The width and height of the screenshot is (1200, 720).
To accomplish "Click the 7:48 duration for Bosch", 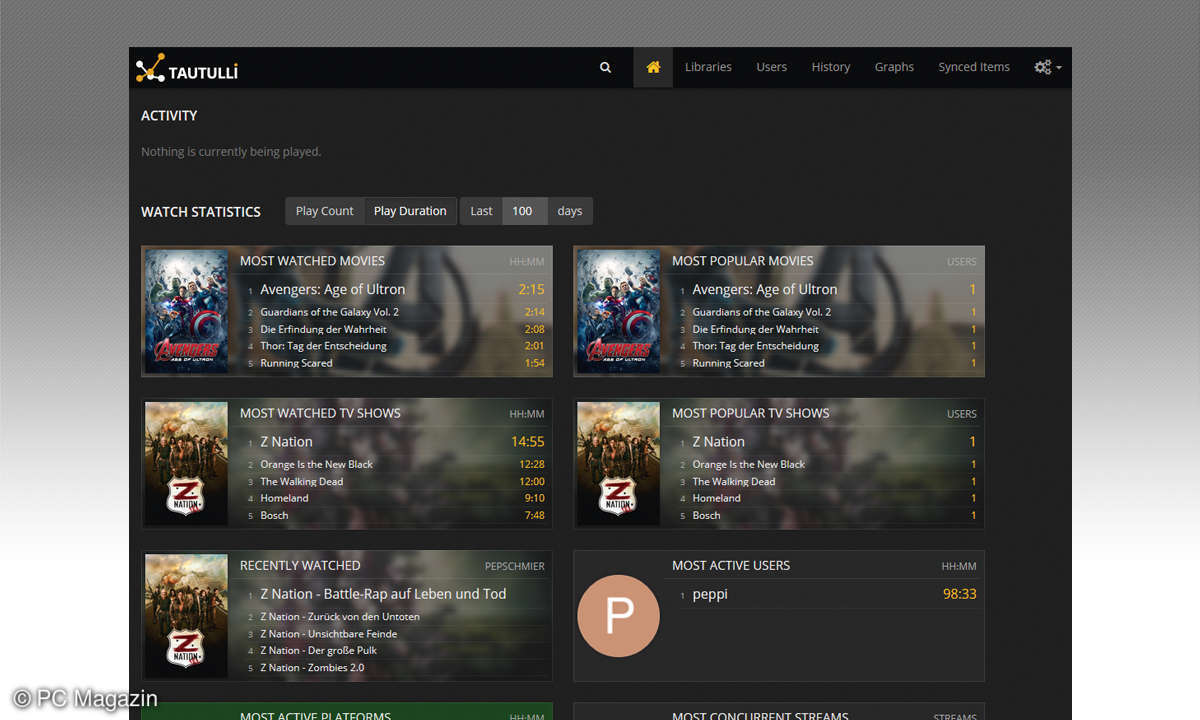I will [535, 515].
